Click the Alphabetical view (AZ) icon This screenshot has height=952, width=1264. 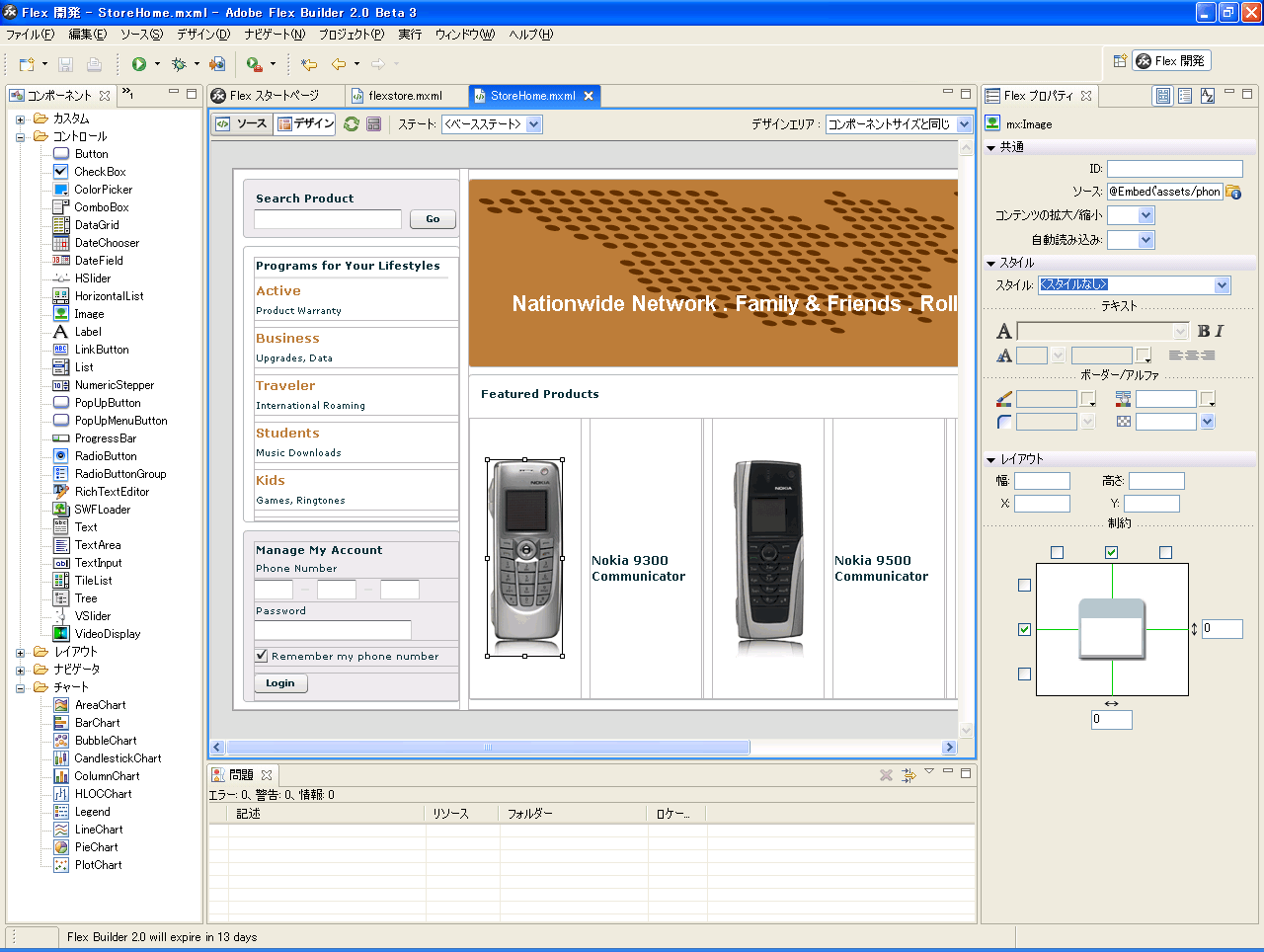[x=1207, y=96]
